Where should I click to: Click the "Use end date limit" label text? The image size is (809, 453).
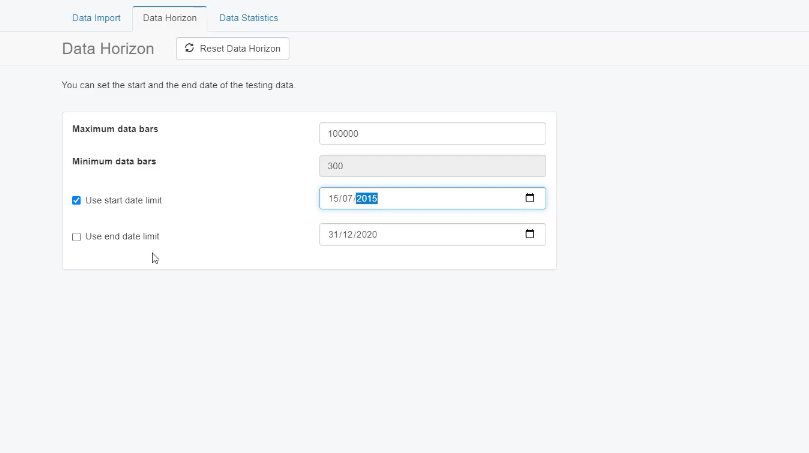pyautogui.click(x=122, y=237)
